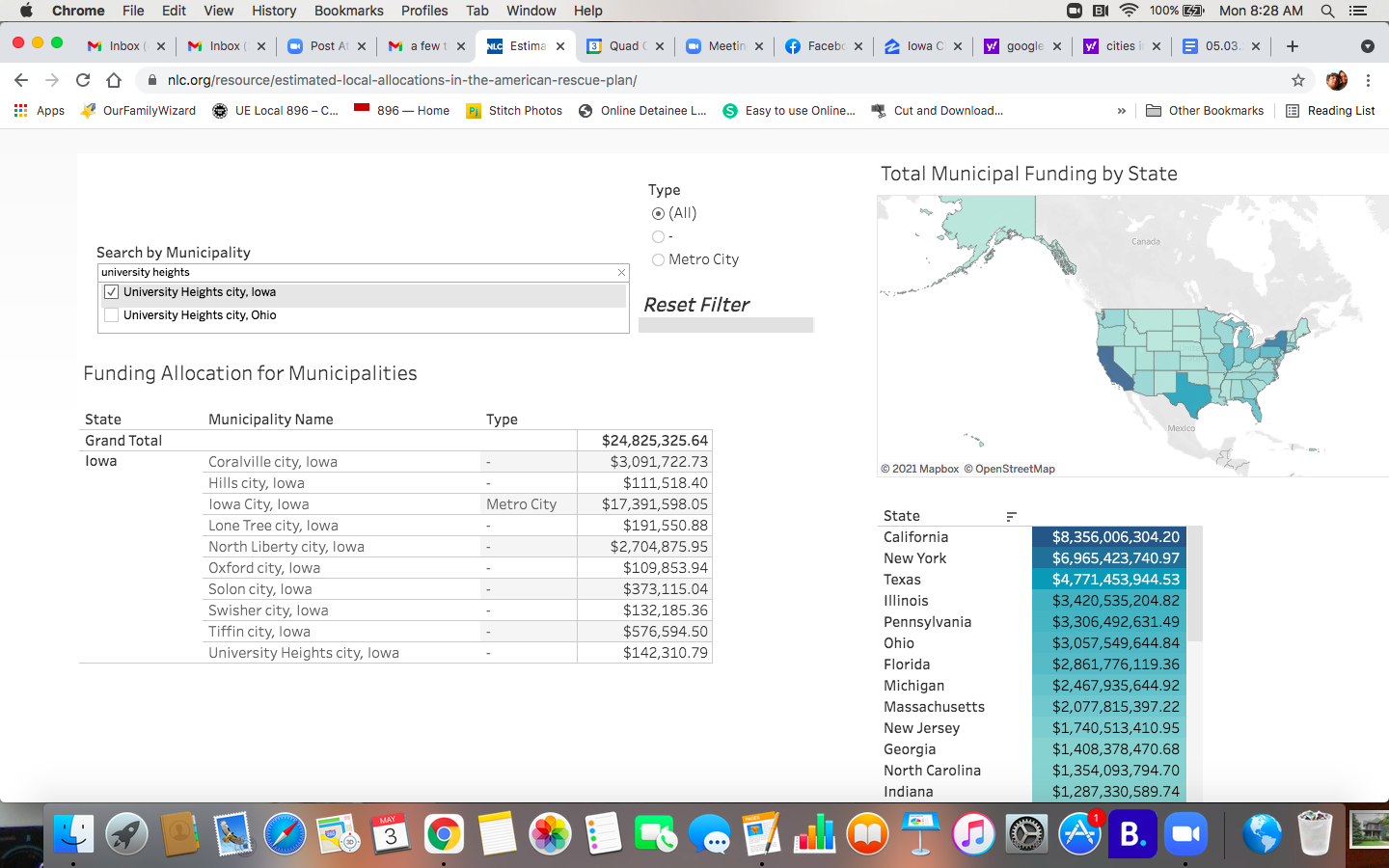Open Music from the Dock
Image resolution: width=1389 pixels, height=868 pixels.
tap(973, 834)
